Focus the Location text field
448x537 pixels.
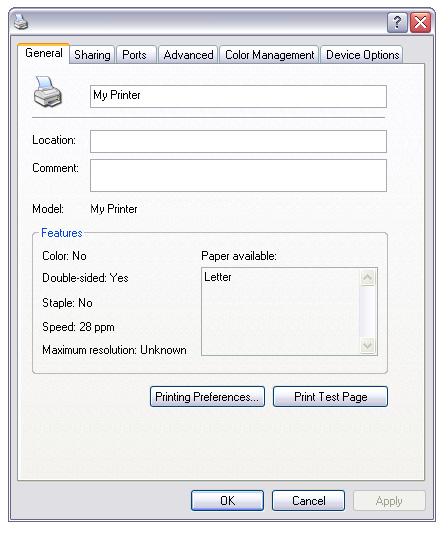click(x=238, y=141)
